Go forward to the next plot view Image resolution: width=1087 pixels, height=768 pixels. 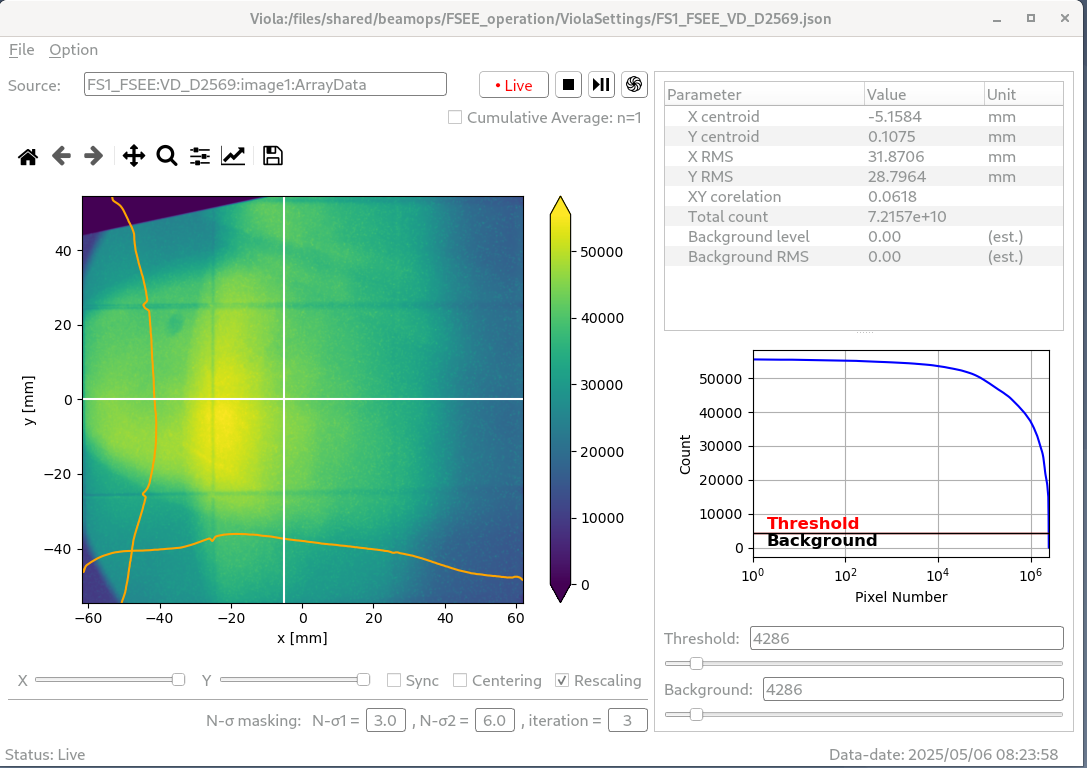point(93,156)
